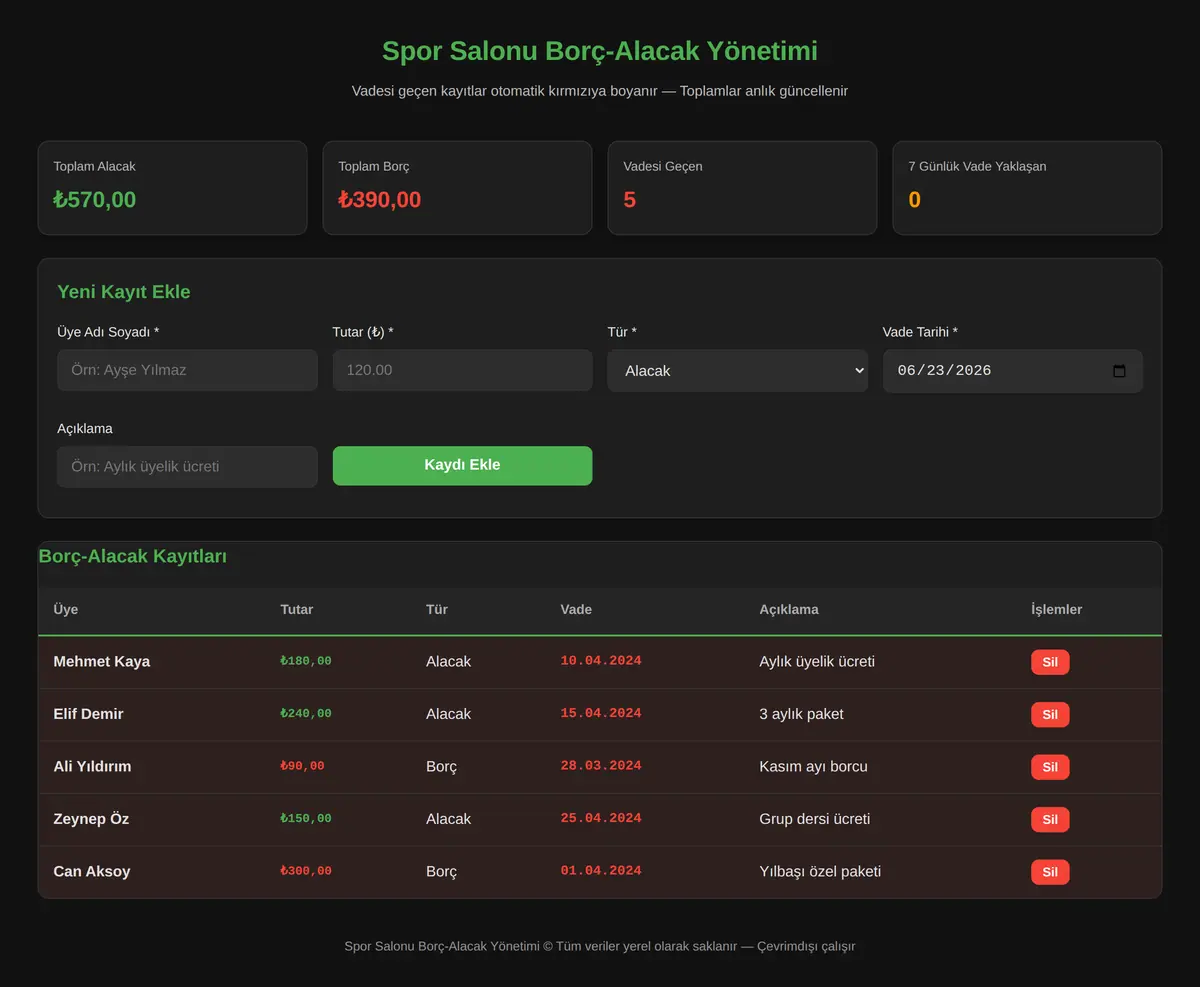
Task: Delete Mehmet Kaya's record with Sil
Action: click(x=1050, y=662)
